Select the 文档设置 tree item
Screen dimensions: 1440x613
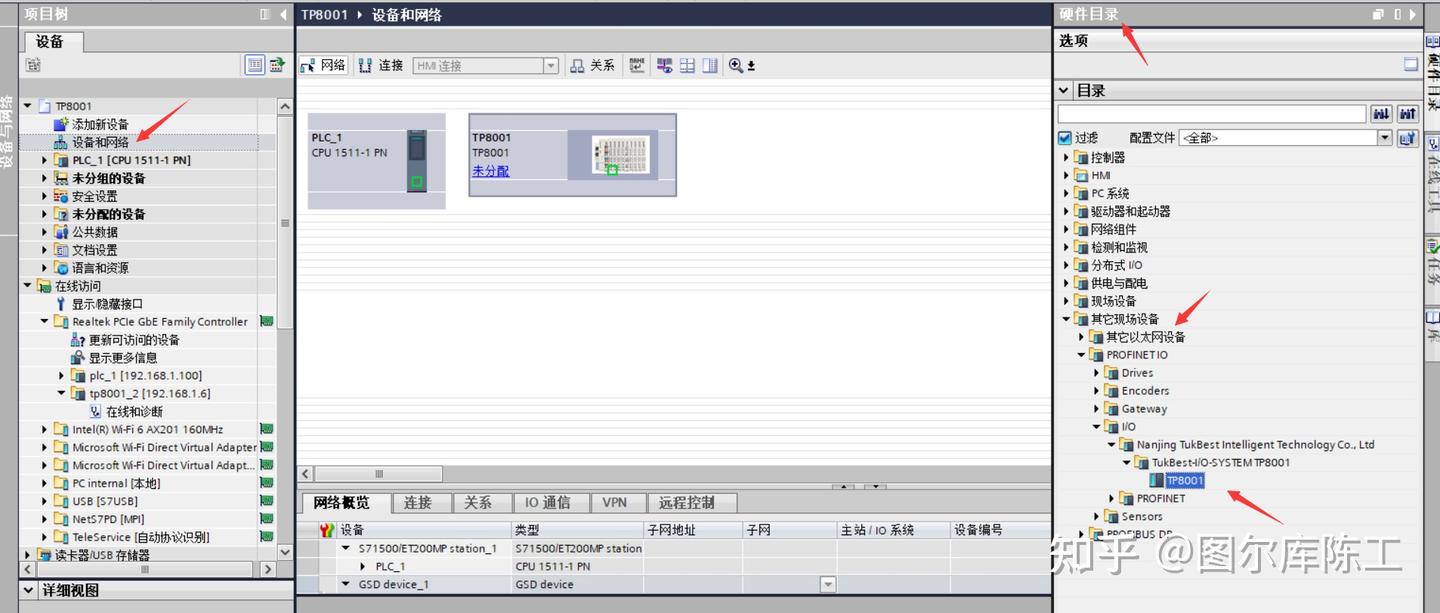pos(94,250)
